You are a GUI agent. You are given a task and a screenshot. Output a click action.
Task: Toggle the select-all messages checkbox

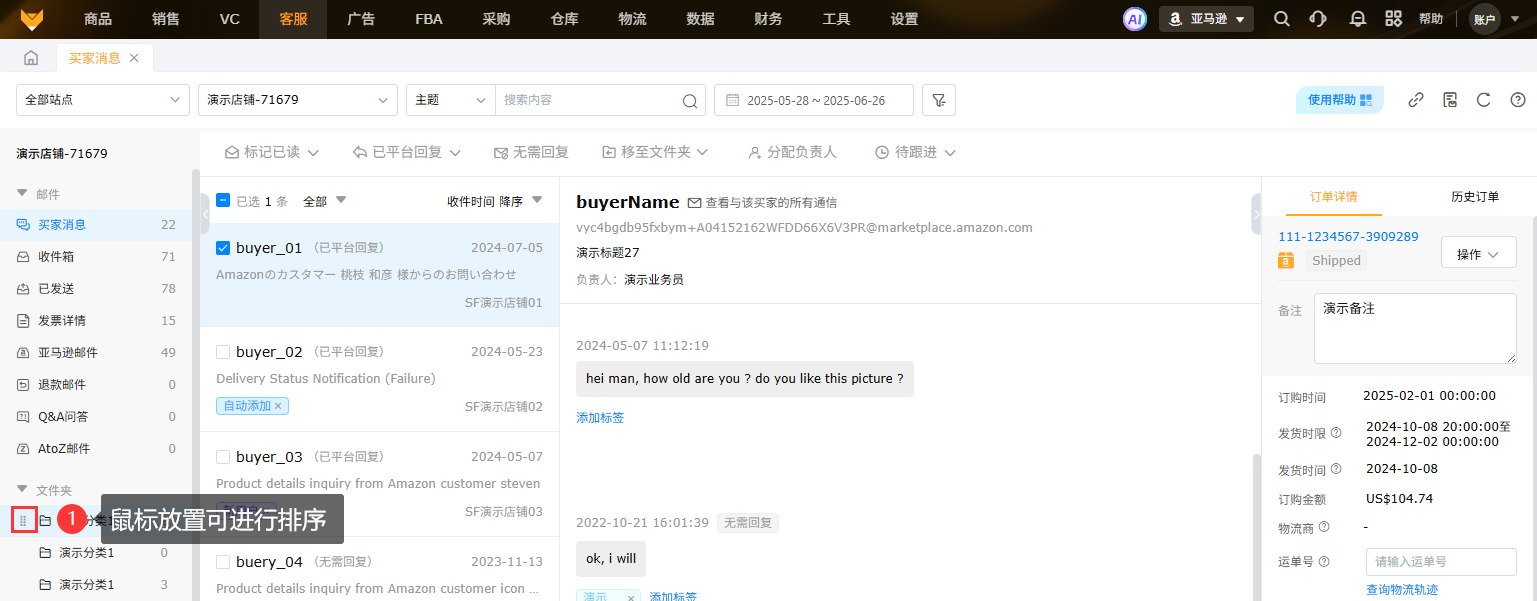223,200
